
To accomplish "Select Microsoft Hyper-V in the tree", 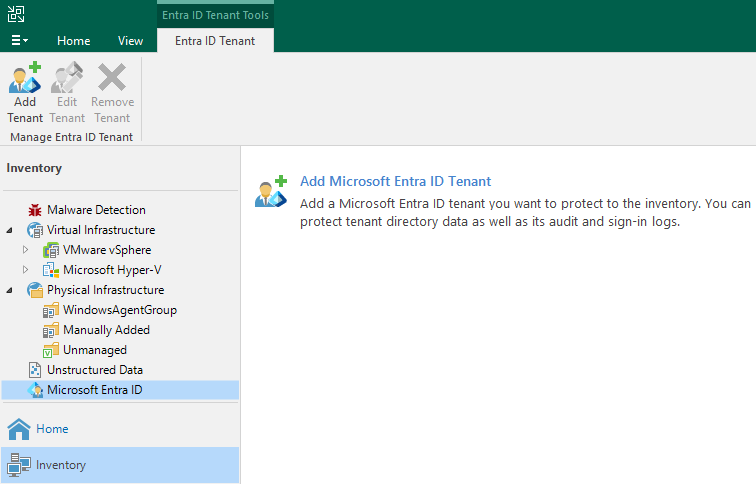I will (x=112, y=269).
